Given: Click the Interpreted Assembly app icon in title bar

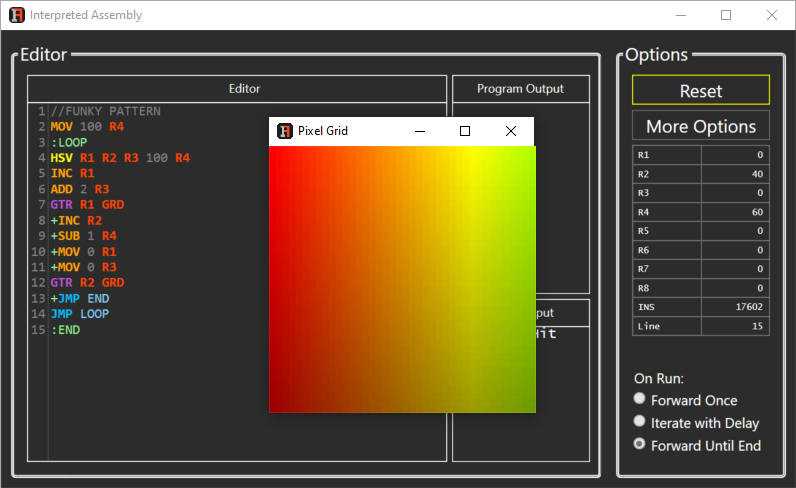Looking at the screenshot, I should tap(17, 15).
